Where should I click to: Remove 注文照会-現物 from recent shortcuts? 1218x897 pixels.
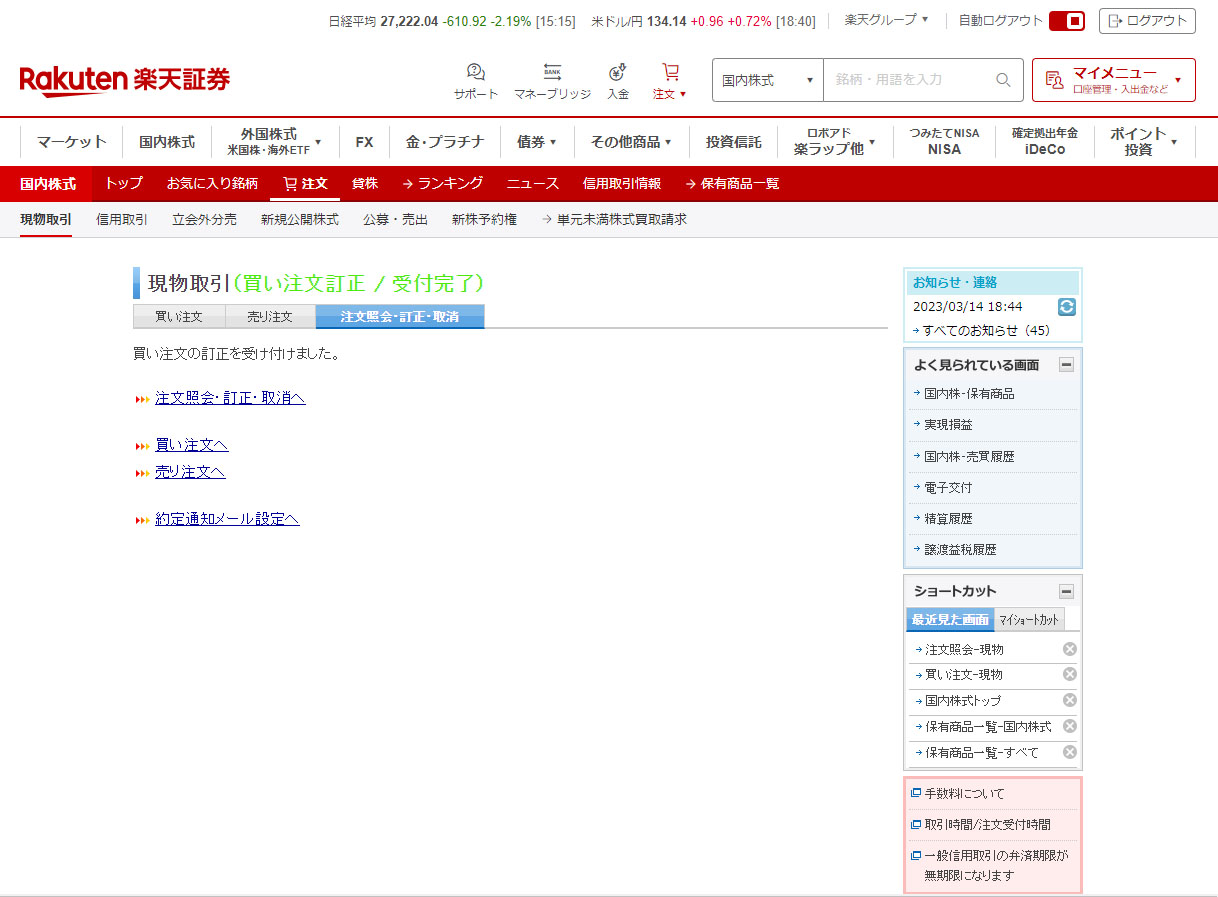[1069, 649]
